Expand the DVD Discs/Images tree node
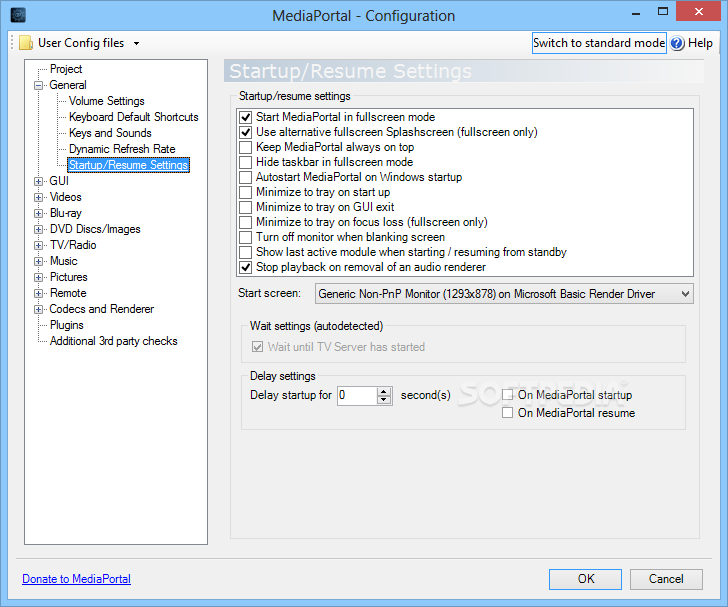This screenshot has height=607, width=728. tap(39, 229)
